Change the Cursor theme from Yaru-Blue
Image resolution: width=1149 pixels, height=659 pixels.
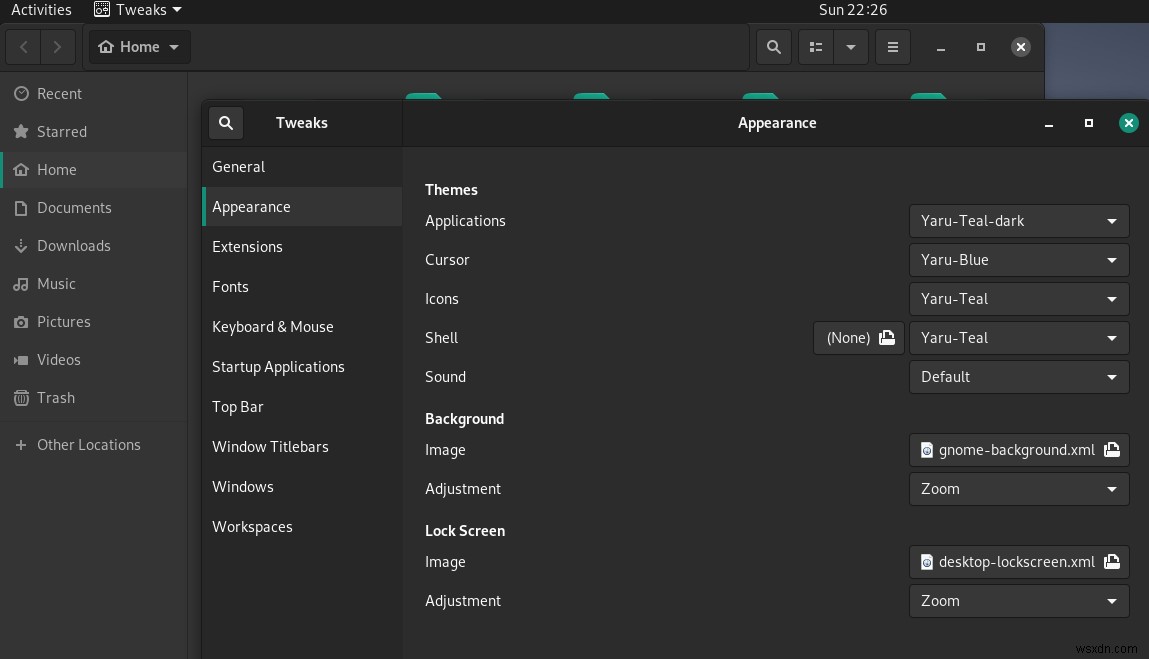(x=1018, y=259)
